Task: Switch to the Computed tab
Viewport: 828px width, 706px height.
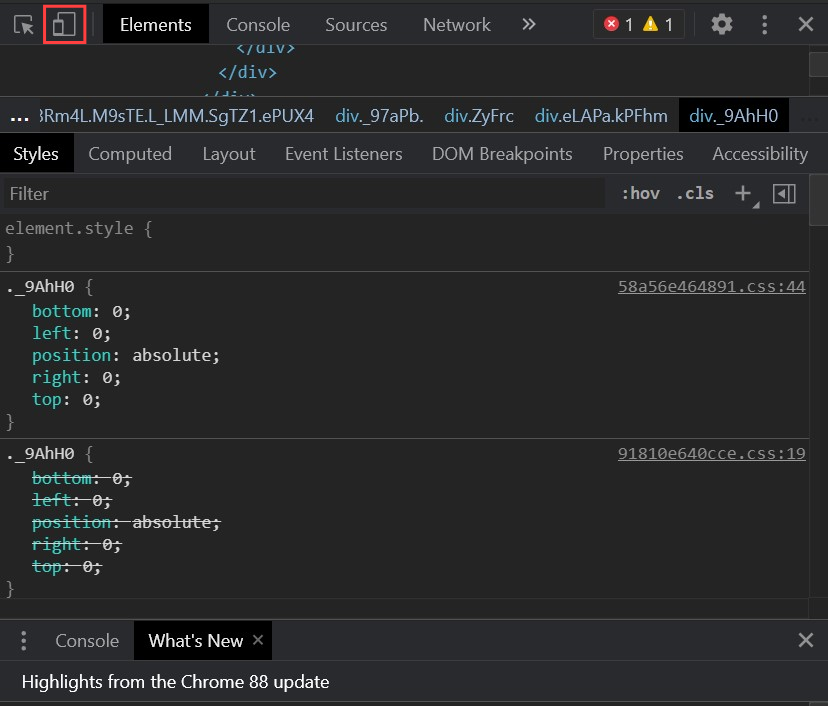Action: tap(130, 154)
